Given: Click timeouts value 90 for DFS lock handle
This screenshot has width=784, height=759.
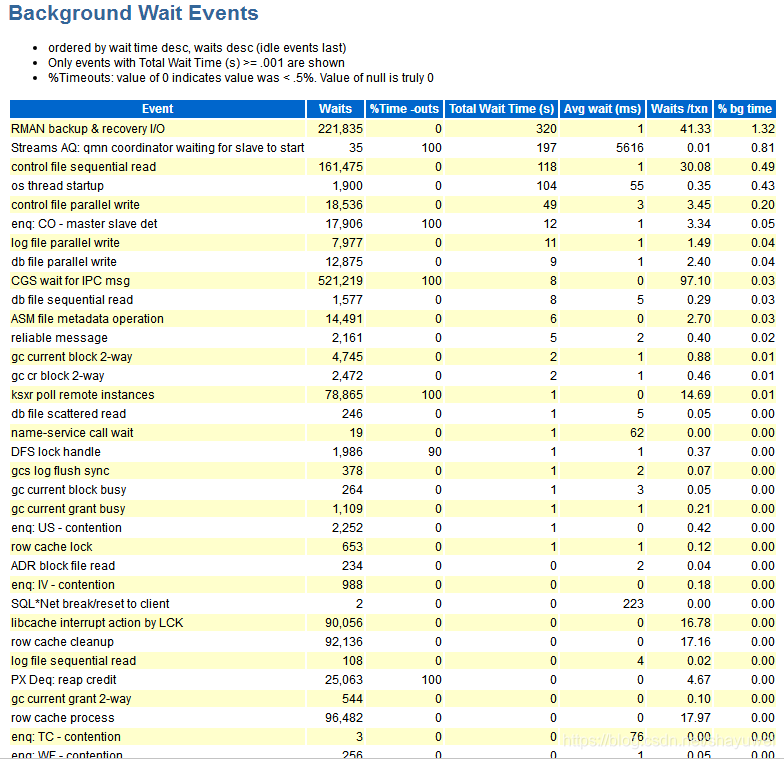Looking at the screenshot, I should tap(434, 452).
